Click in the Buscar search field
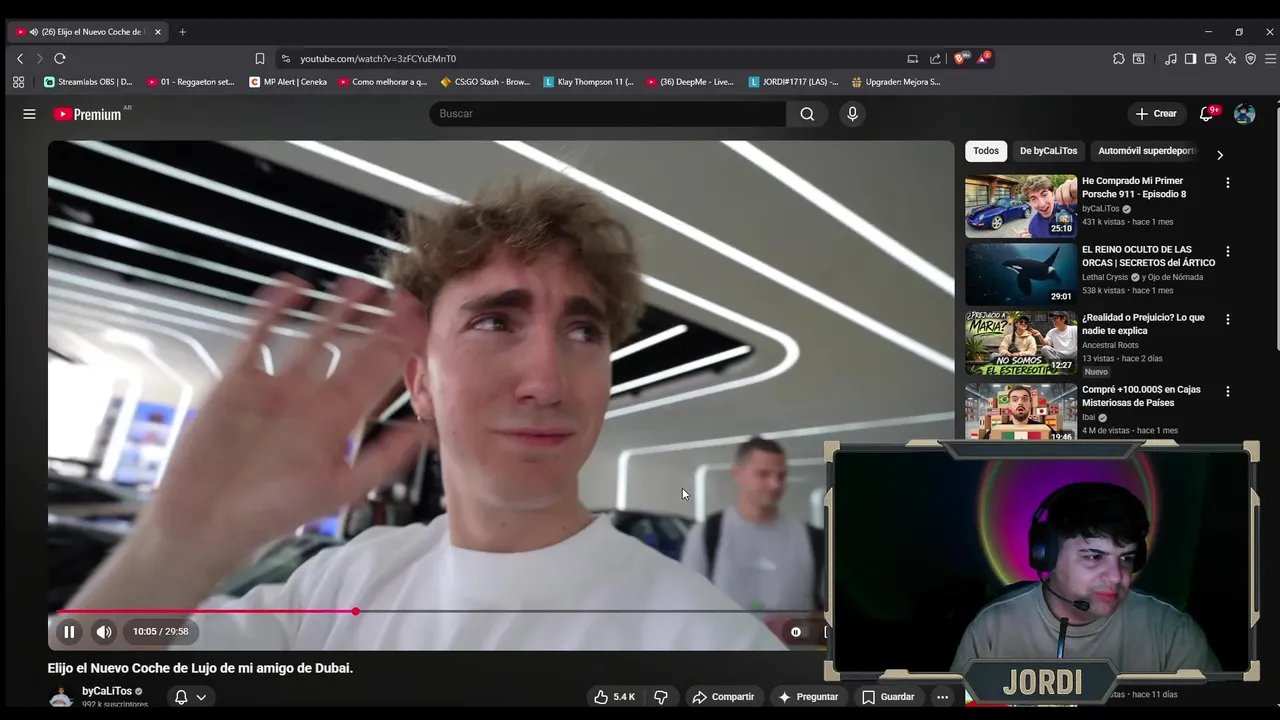Viewport: 1280px width, 720px height. (608, 114)
